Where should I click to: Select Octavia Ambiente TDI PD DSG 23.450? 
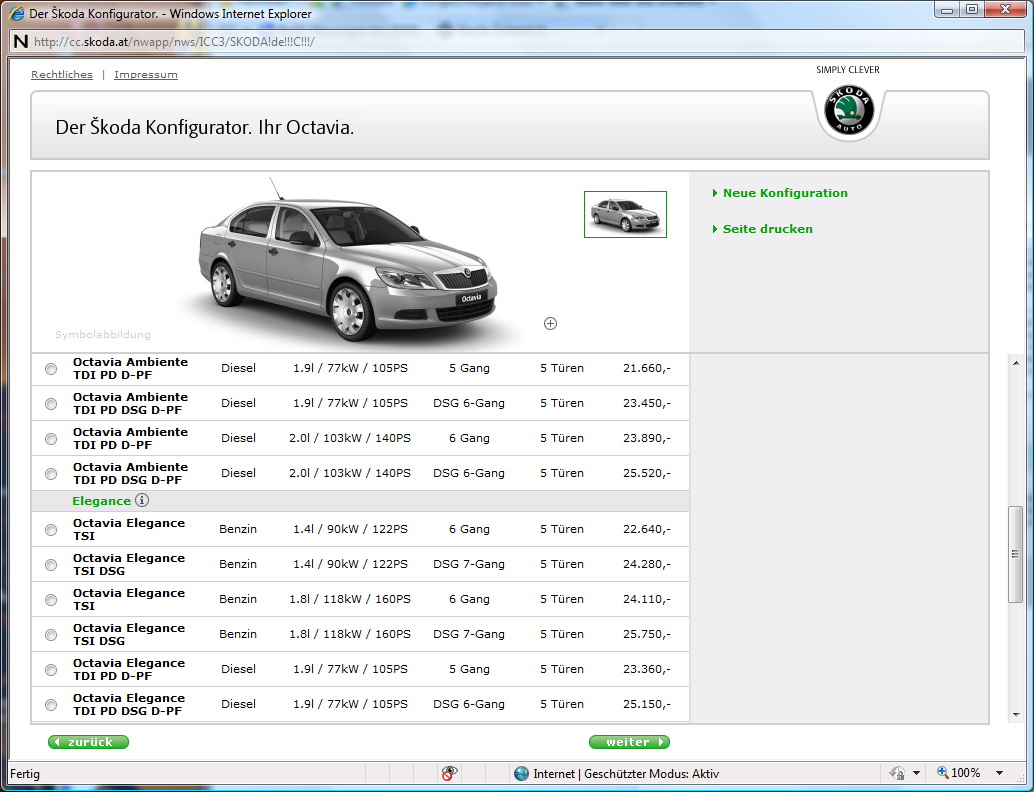click(x=51, y=404)
